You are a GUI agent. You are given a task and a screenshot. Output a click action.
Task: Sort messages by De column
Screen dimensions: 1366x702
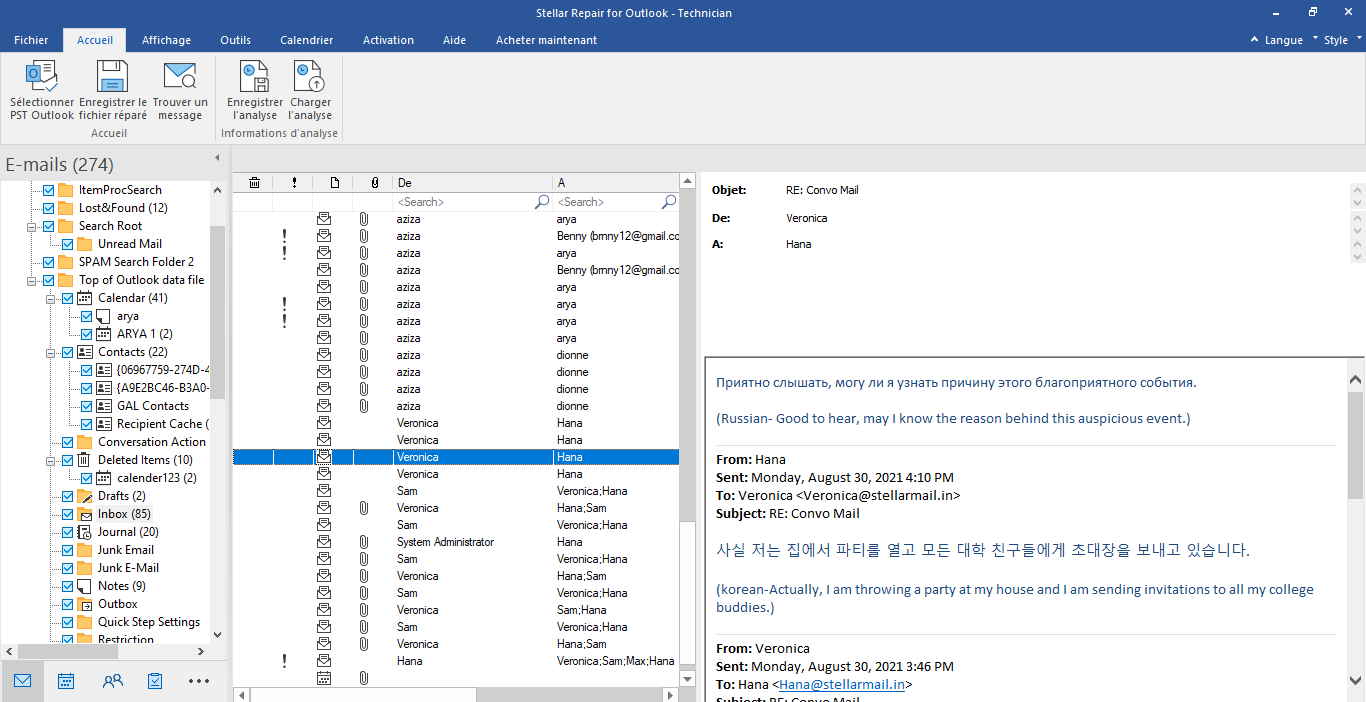point(472,183)
